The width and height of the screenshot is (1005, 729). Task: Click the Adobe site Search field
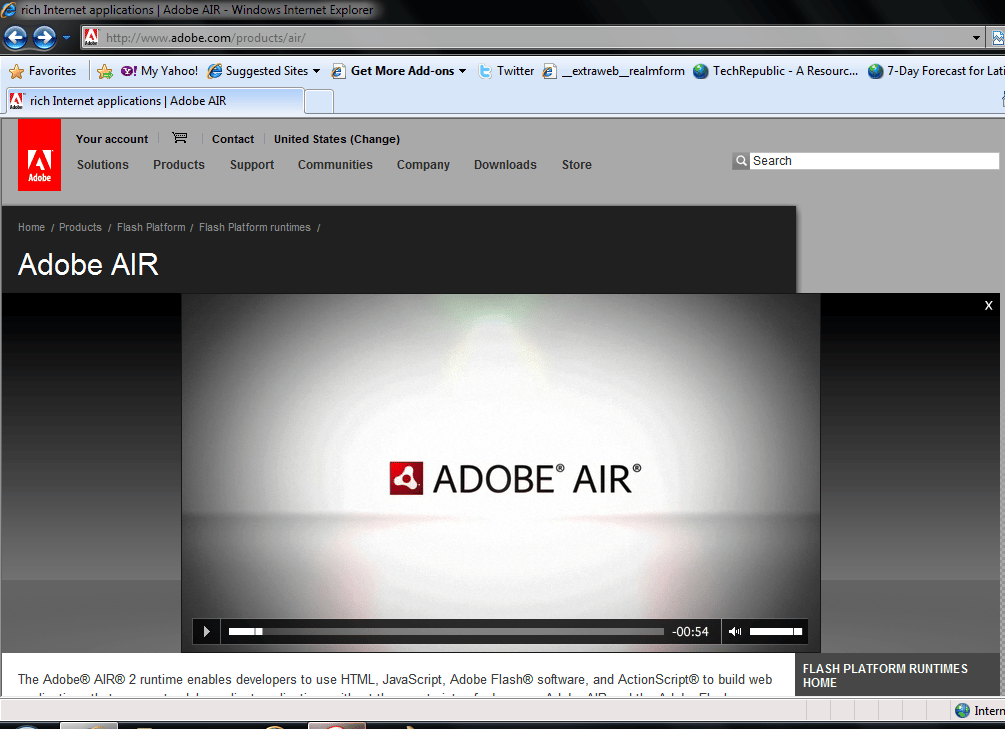874,161
